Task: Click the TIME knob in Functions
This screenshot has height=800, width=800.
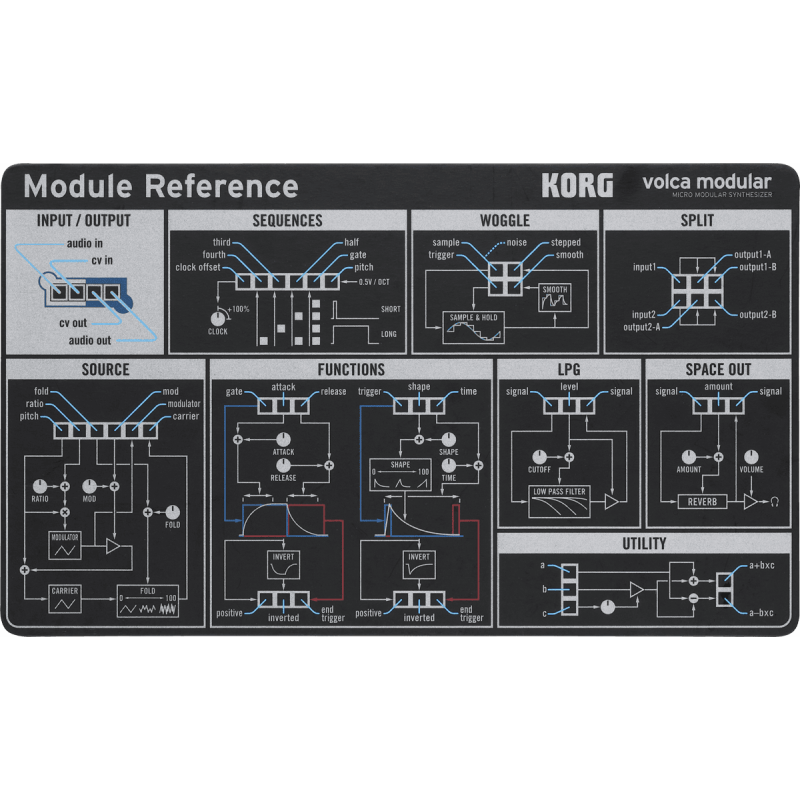Action: (448, 465)
